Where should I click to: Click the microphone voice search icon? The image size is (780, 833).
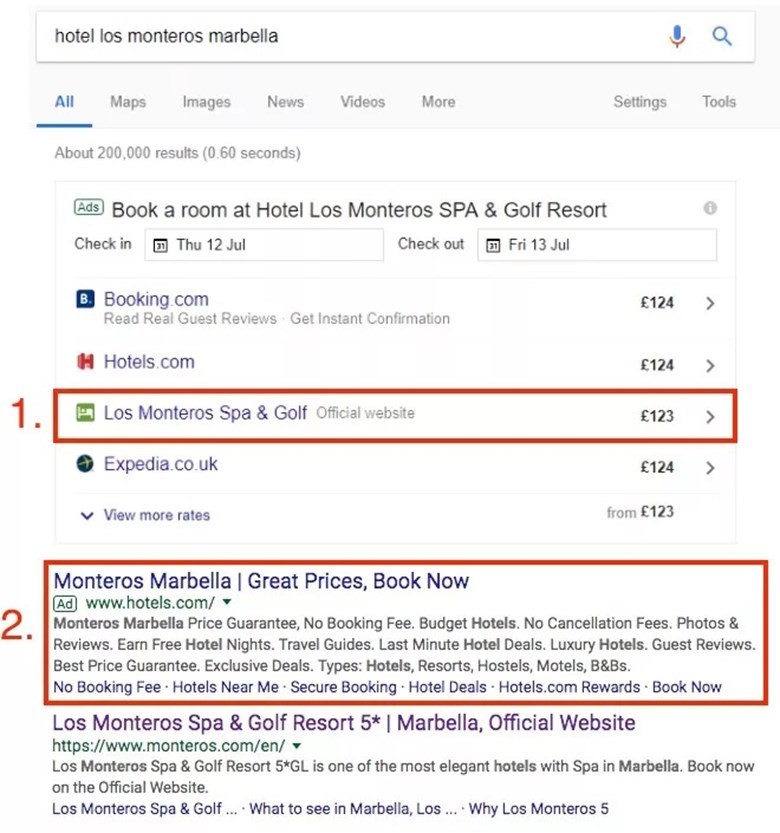point(677,37)
